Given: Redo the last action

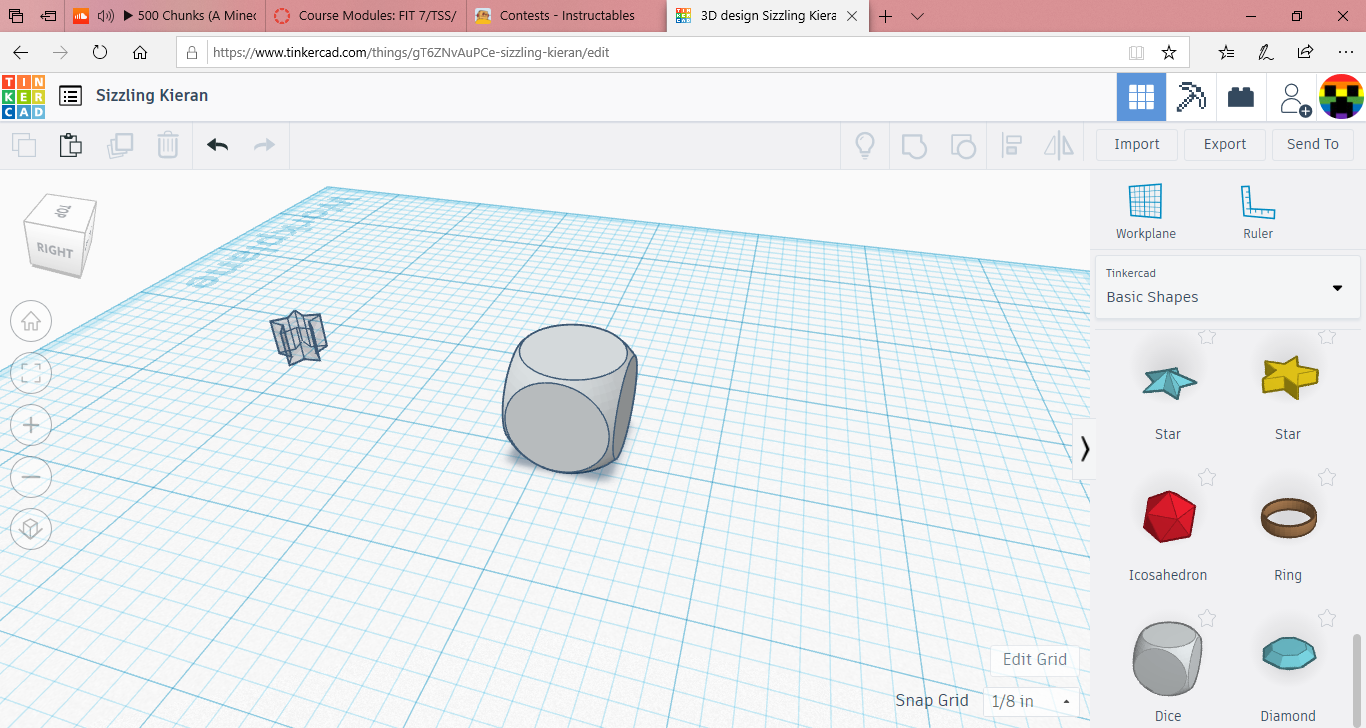Looking at the screenshot, I should coord(264,145).
